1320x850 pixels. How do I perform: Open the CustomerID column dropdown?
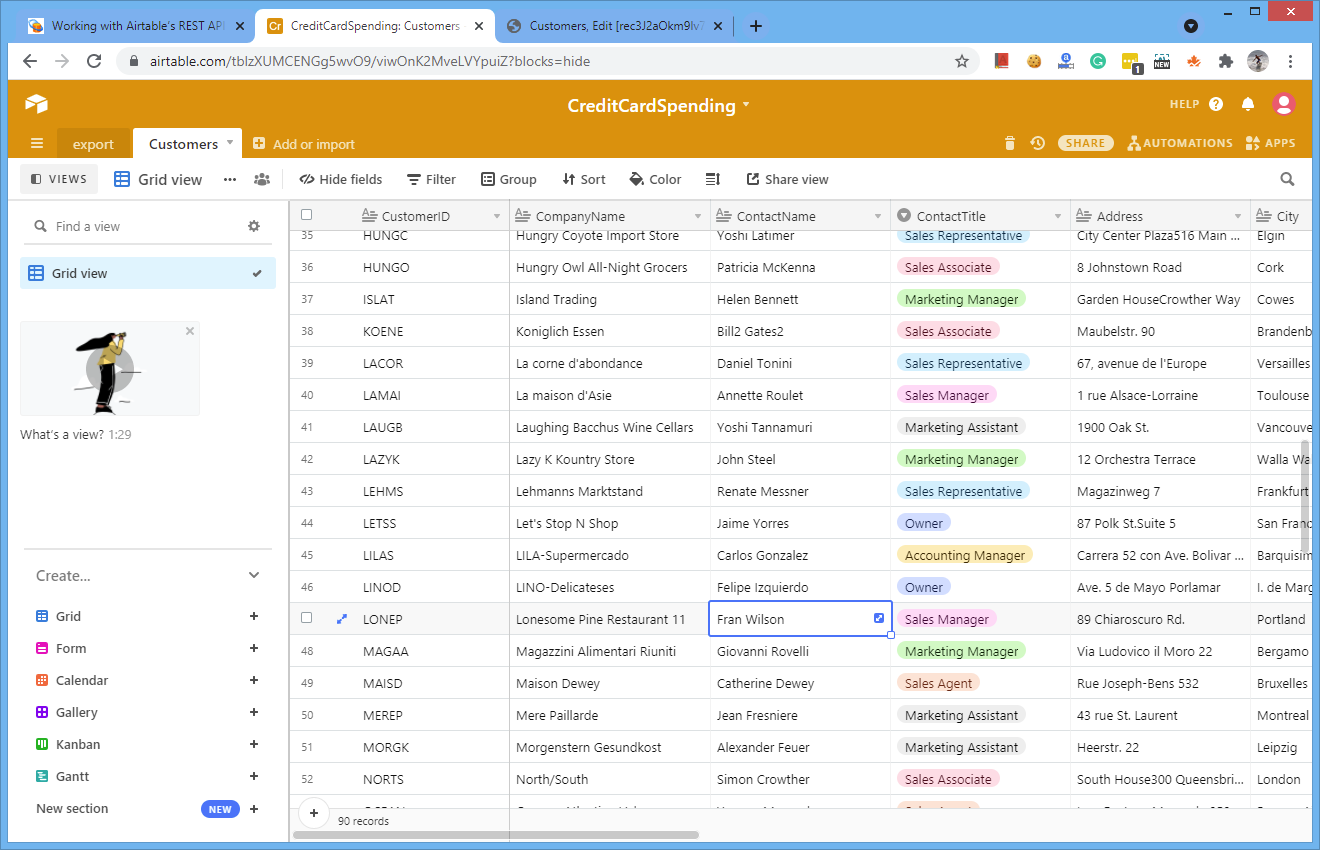pyautogui.click(x=496, y=215)
